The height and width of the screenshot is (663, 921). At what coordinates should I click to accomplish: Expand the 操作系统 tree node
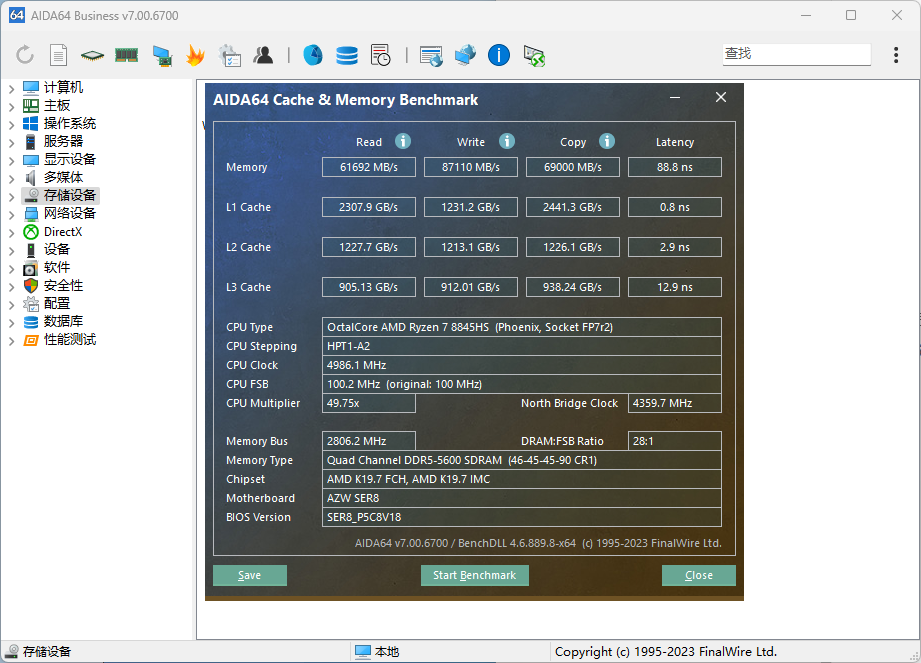point(12,124)
